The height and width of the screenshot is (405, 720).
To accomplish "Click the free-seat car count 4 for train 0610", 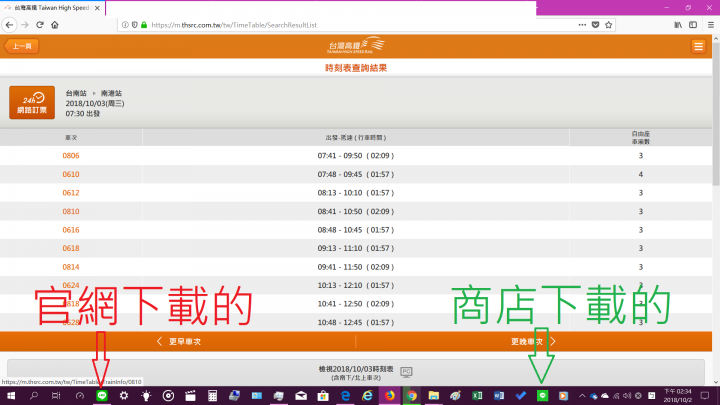I will pyautogui.click(x=641, y=174).
